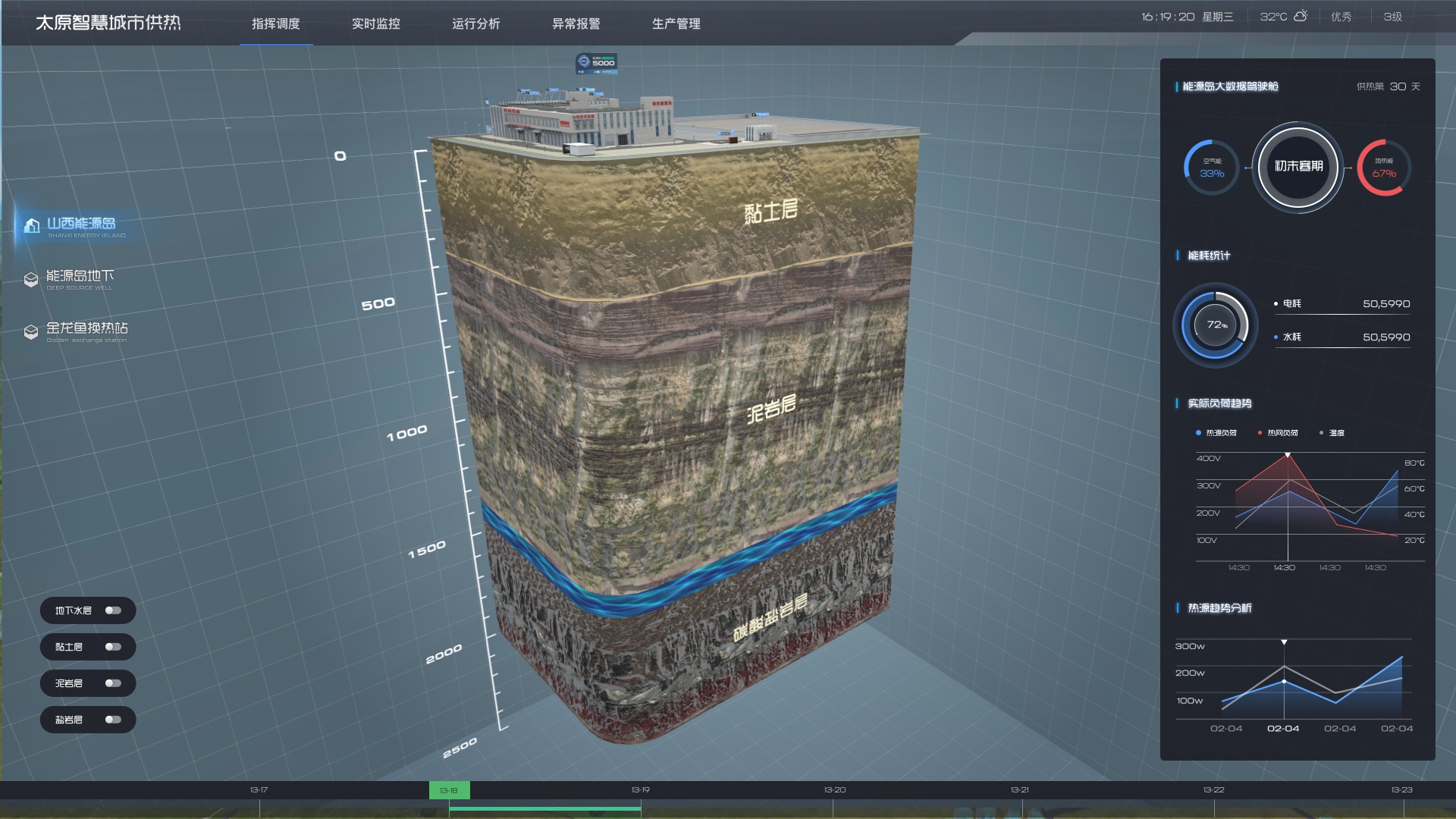Click the cube icon next to 金龙鱼换热站

pyautogui.click(x=31, y=332)
